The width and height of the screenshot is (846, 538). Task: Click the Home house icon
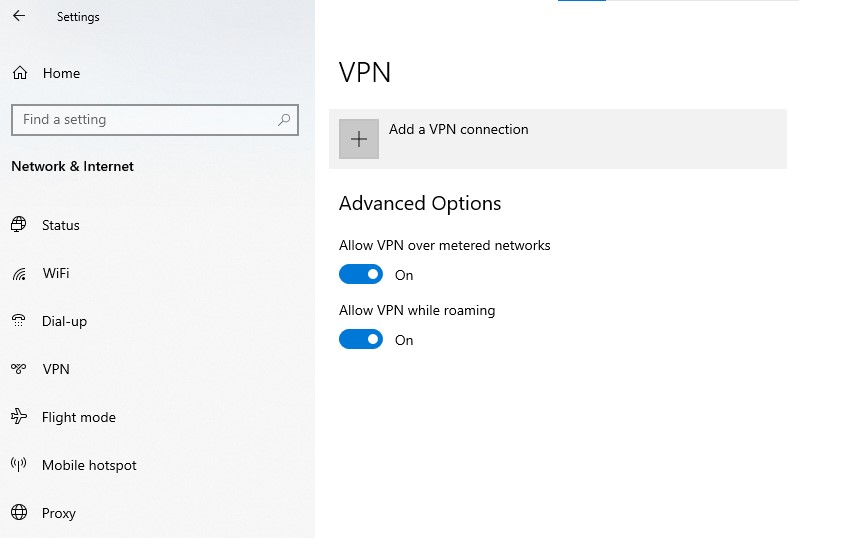coord(20,73)
